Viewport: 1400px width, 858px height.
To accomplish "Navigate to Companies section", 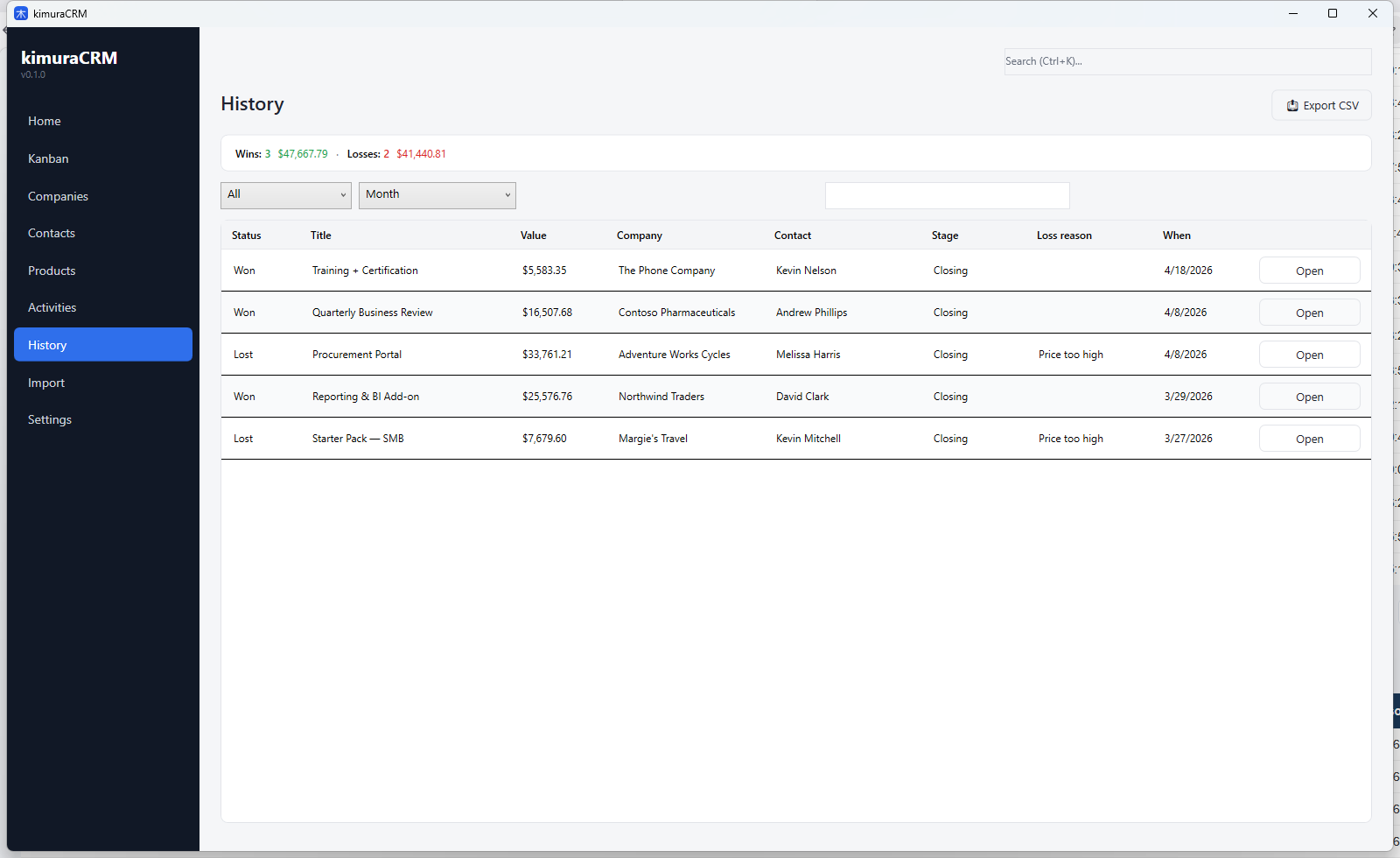I will [58, 196].
